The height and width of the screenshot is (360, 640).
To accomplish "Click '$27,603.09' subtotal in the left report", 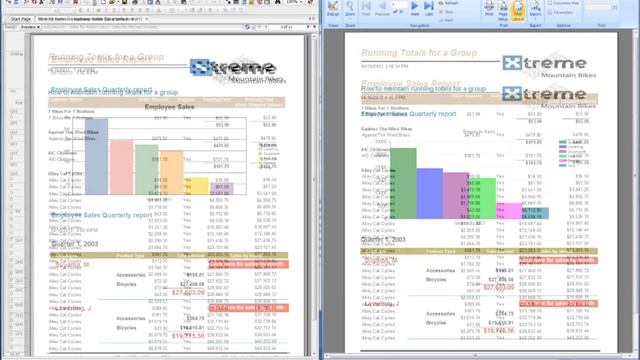I will pyautogui.click(x=188, y=293).
